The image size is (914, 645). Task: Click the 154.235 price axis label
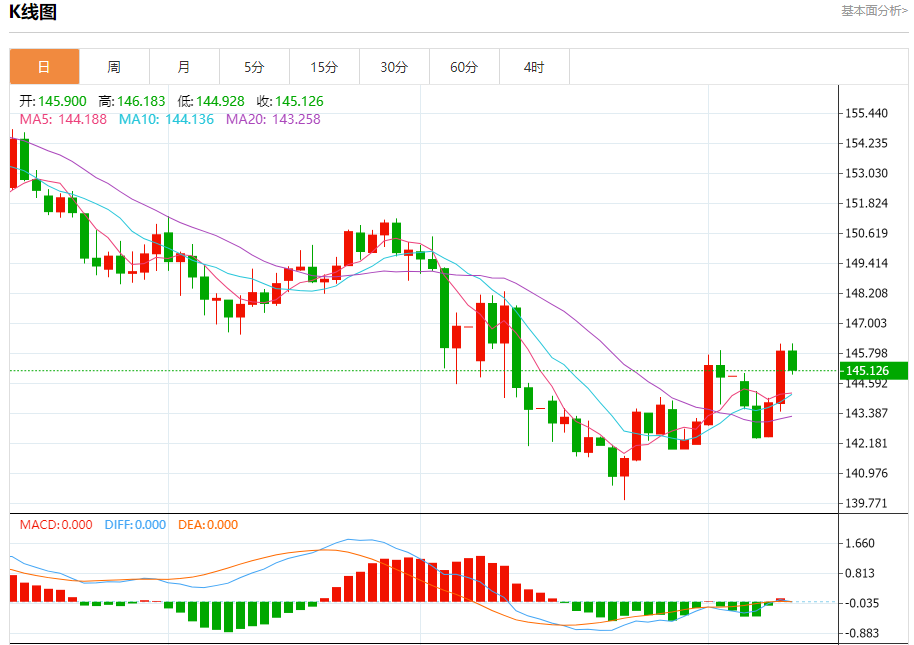click(867, 143)
